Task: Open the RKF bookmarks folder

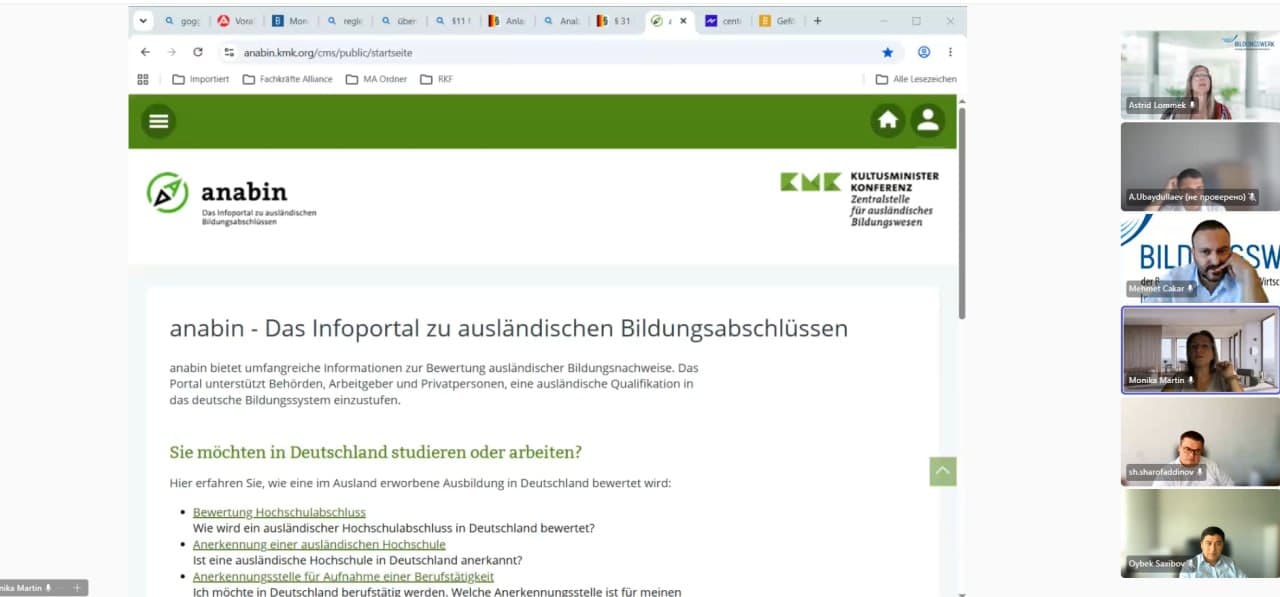Action: pyautogui.click(x=437, y=79)
